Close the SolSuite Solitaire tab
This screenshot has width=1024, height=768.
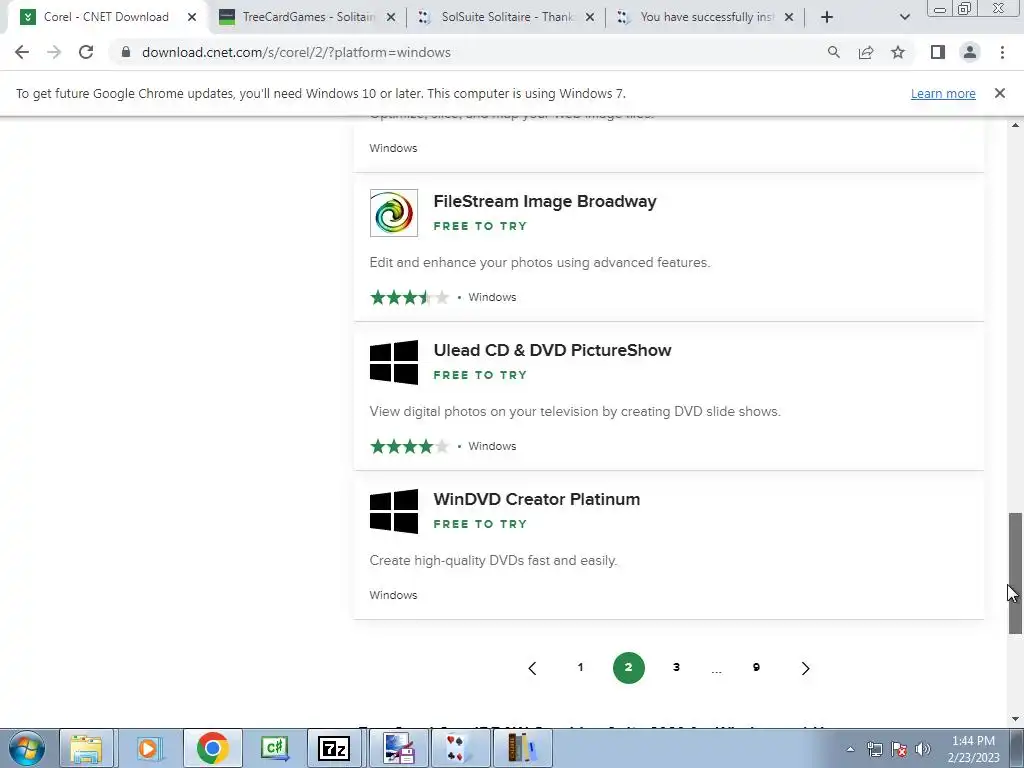(590, 17)
